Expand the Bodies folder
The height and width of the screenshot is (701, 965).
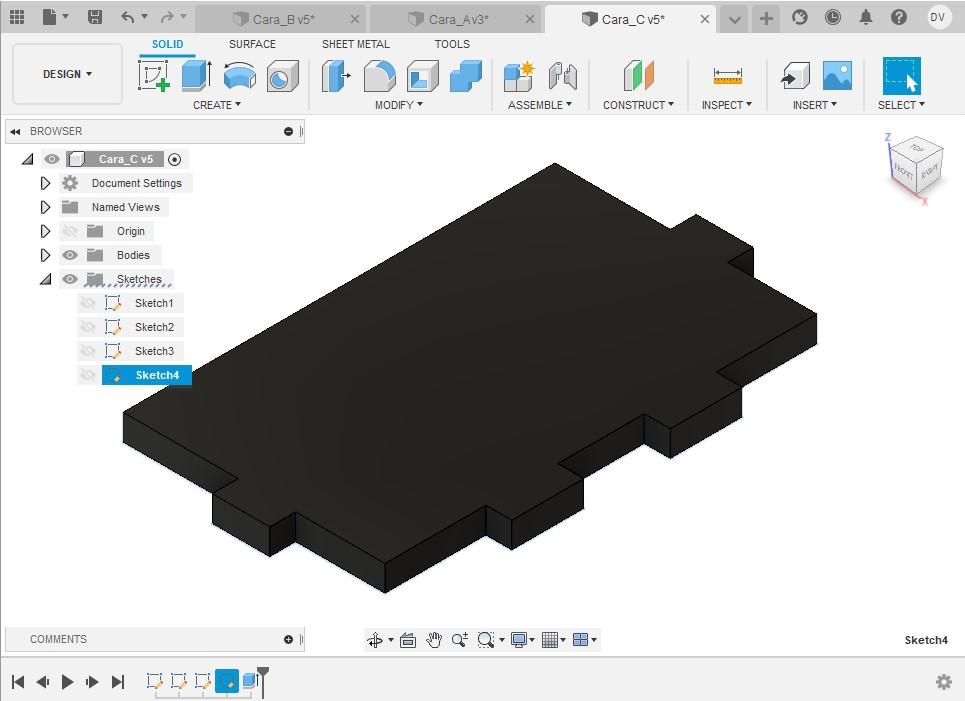pyautogui.click(x=45, y=255)
